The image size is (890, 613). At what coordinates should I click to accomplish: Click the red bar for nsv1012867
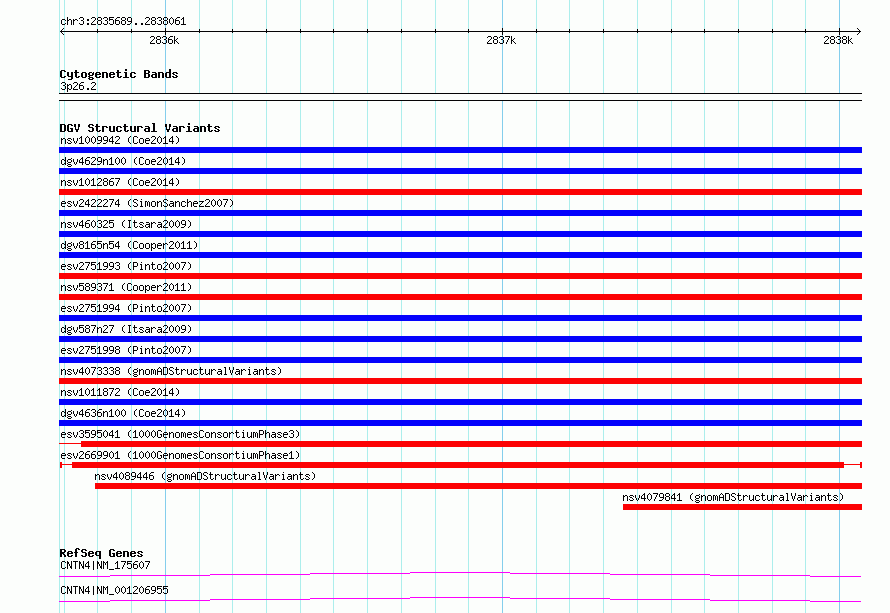click(x=460, y=192)
